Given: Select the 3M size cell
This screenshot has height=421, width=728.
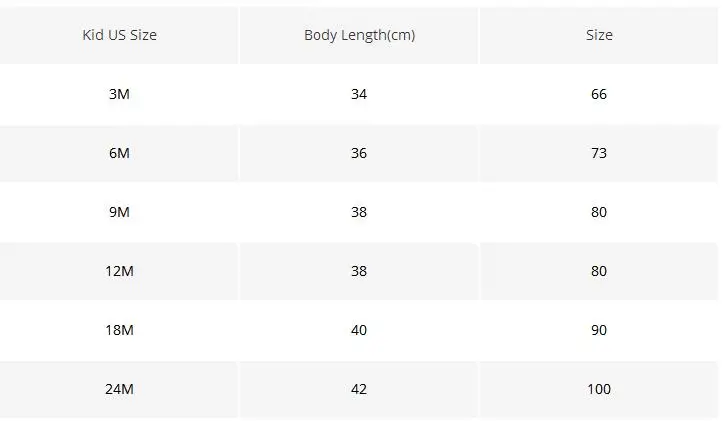Looking at the screenshot, I should click(x=119, y=94).
